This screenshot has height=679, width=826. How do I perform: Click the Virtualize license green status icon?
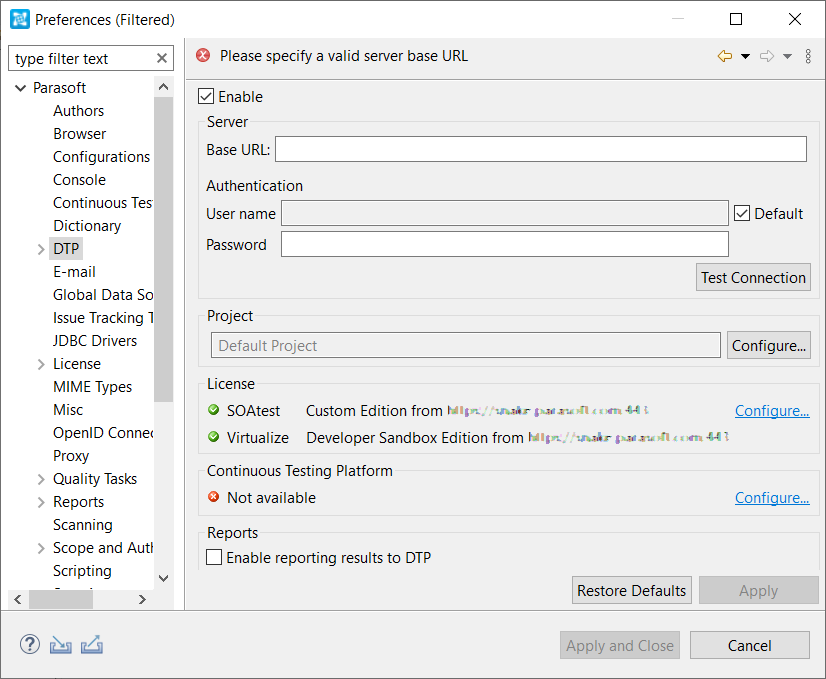pyautogui.click(x=213, y=437)
